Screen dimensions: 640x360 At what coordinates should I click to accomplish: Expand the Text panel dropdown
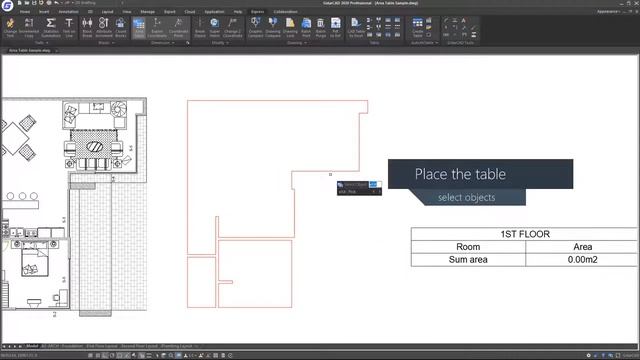pyautogui.click(x=42, y=42)
